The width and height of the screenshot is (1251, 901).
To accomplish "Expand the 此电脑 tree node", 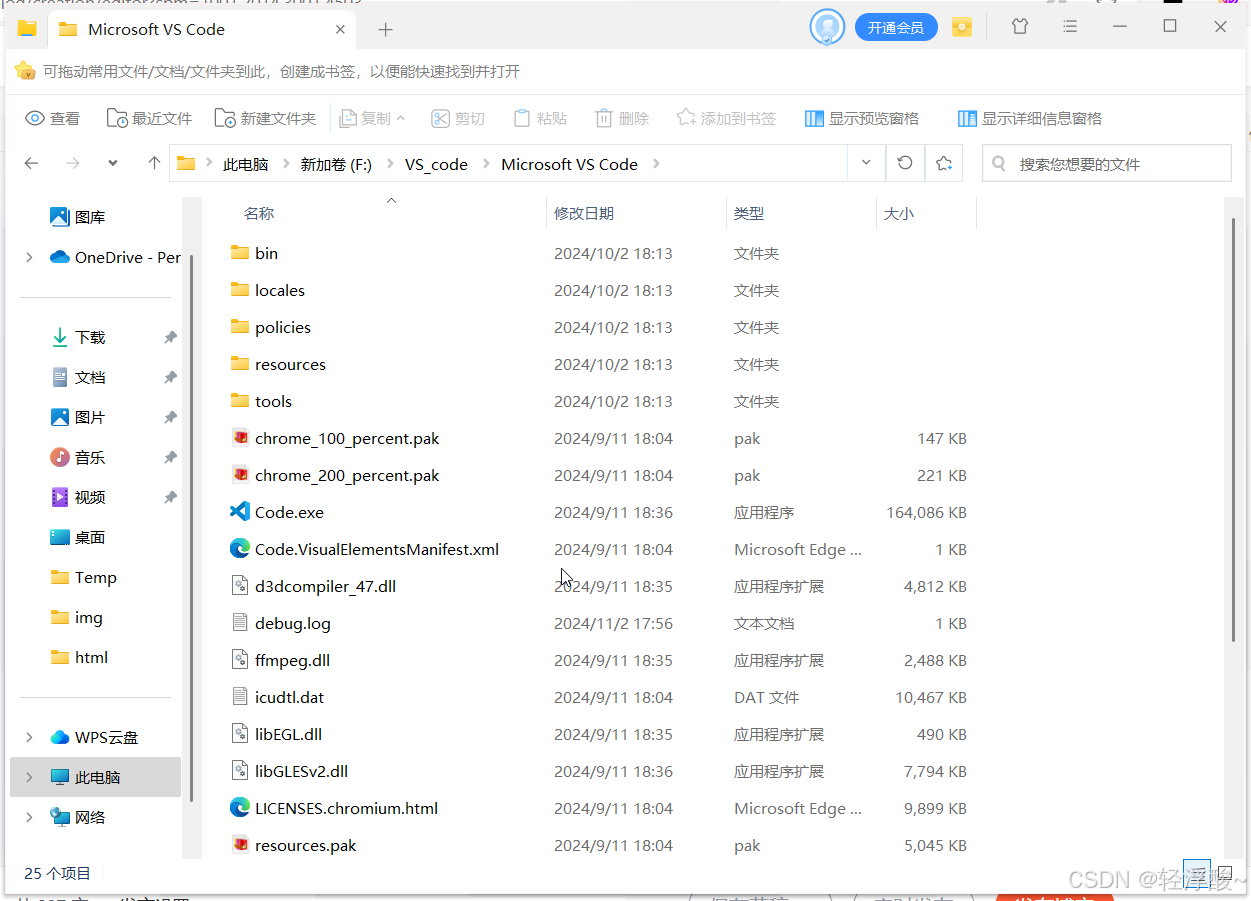I will [30, 777].
